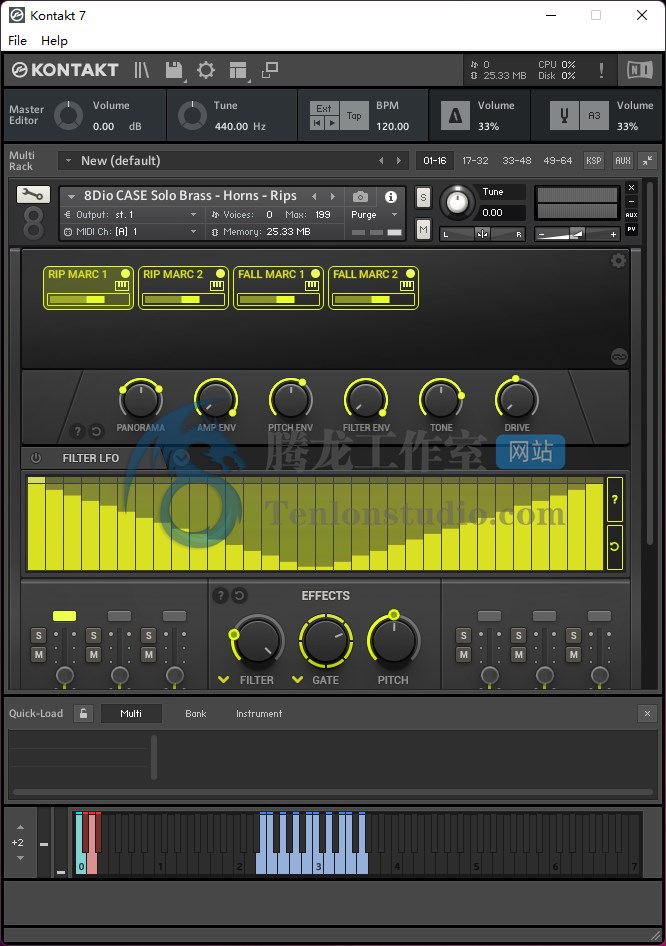Click the question mark beside PANORAMA
The height and width of the screenshot is (946, 666).
77,431
